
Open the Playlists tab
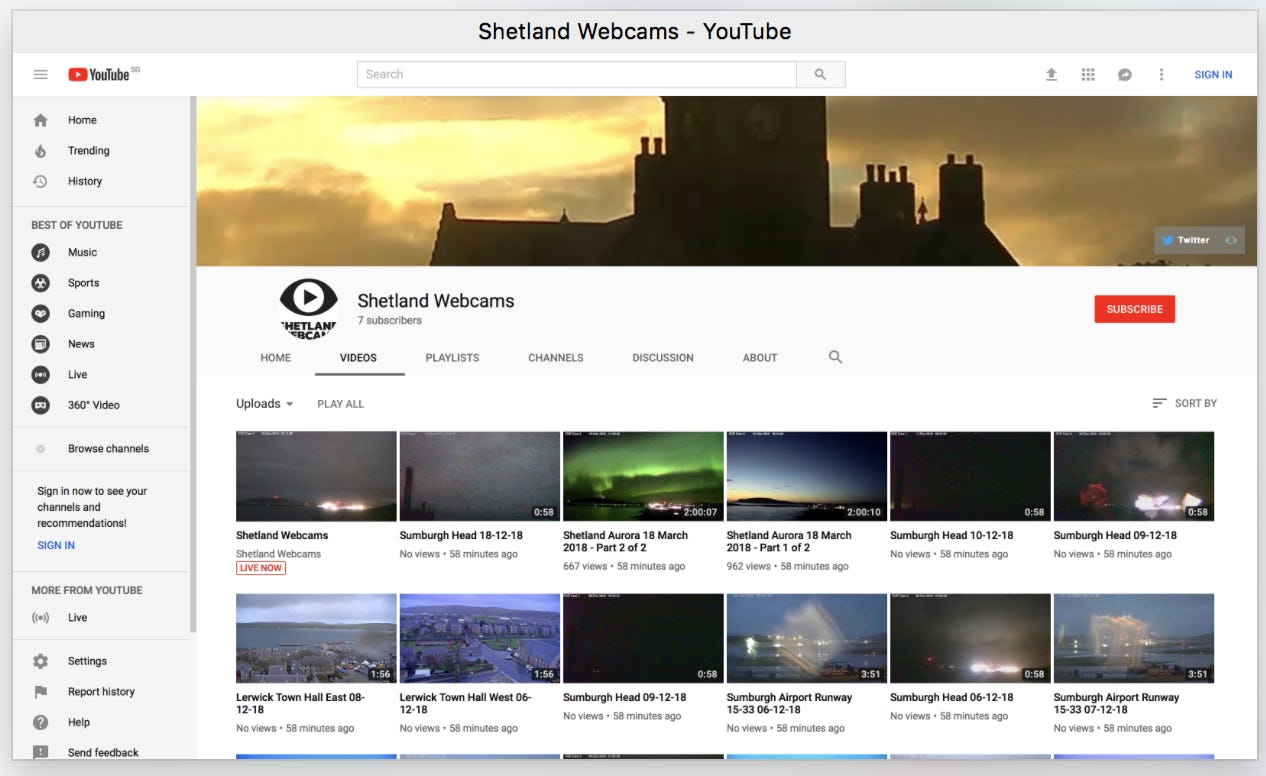pos(452,358)
